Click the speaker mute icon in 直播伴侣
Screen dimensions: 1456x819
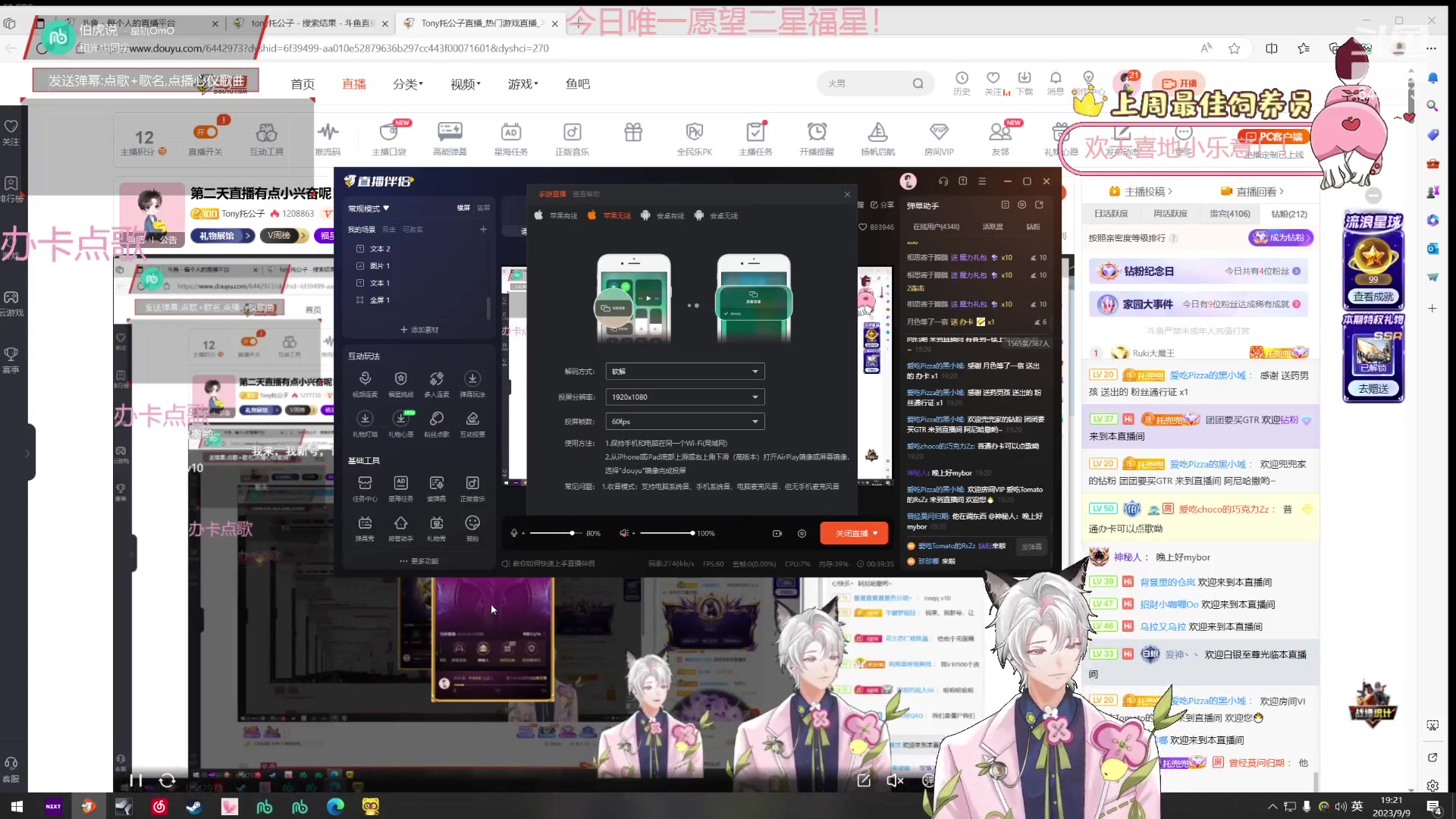pyautogui.click(x=624, y=533)
